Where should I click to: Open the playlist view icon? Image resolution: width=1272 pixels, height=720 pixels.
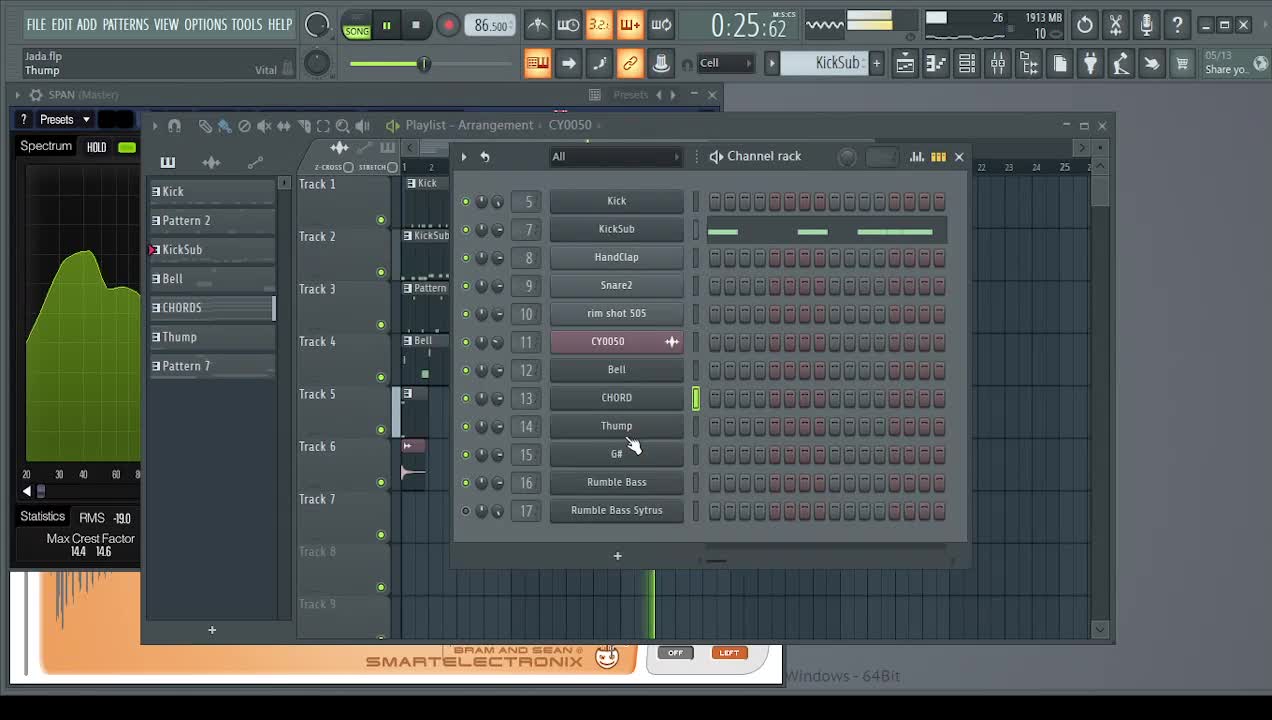tap(905, 64)
